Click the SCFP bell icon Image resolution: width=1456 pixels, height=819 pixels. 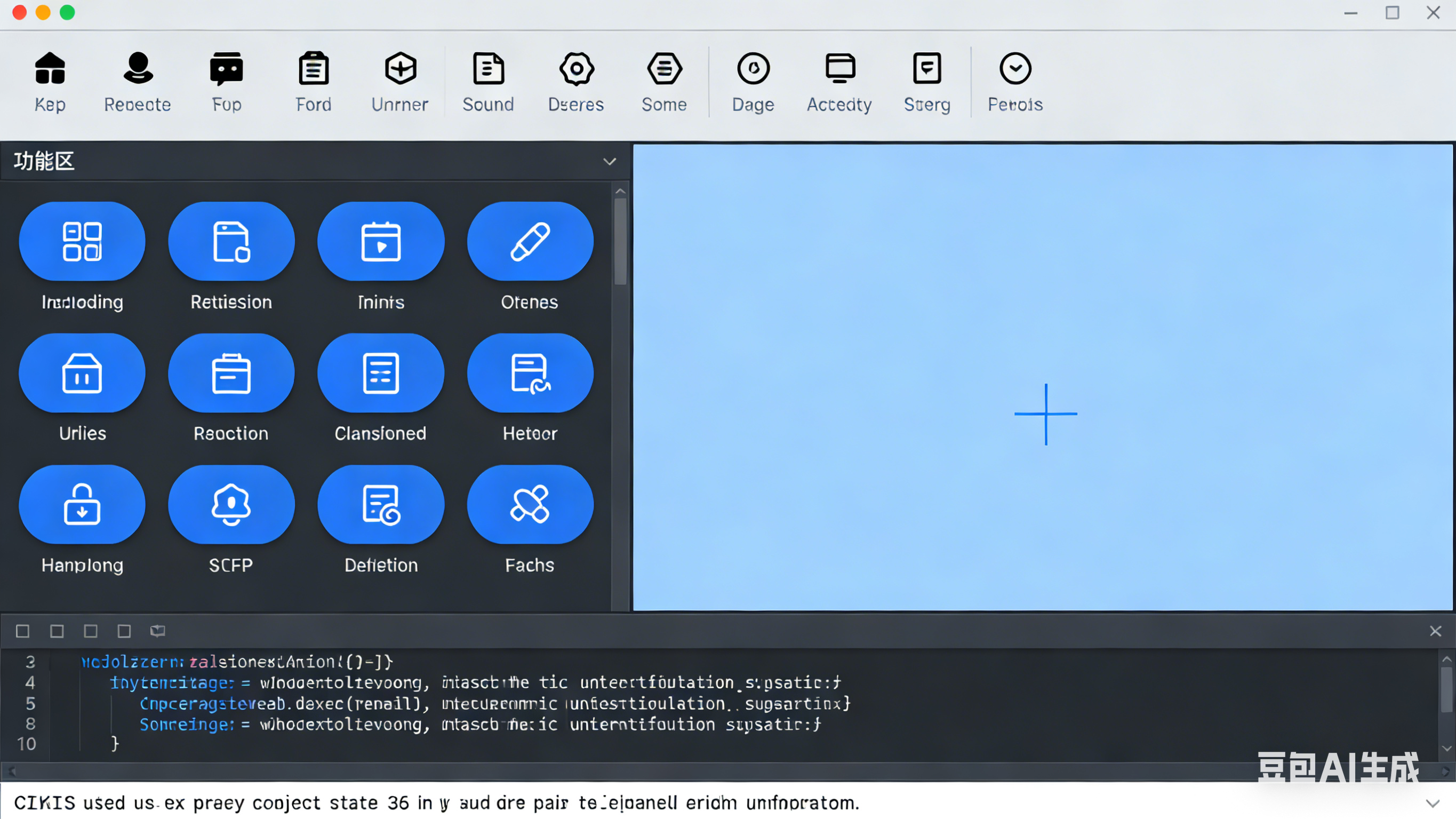[x=230, y=505]
